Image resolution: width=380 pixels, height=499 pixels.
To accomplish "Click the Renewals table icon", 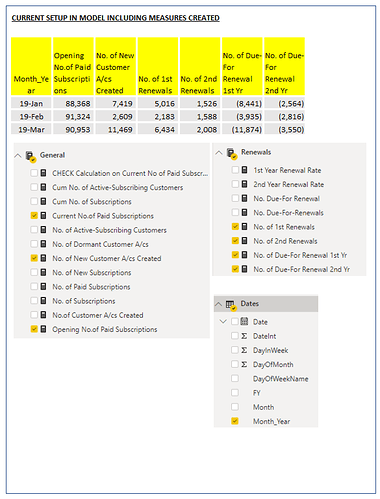I will [232, 153].
